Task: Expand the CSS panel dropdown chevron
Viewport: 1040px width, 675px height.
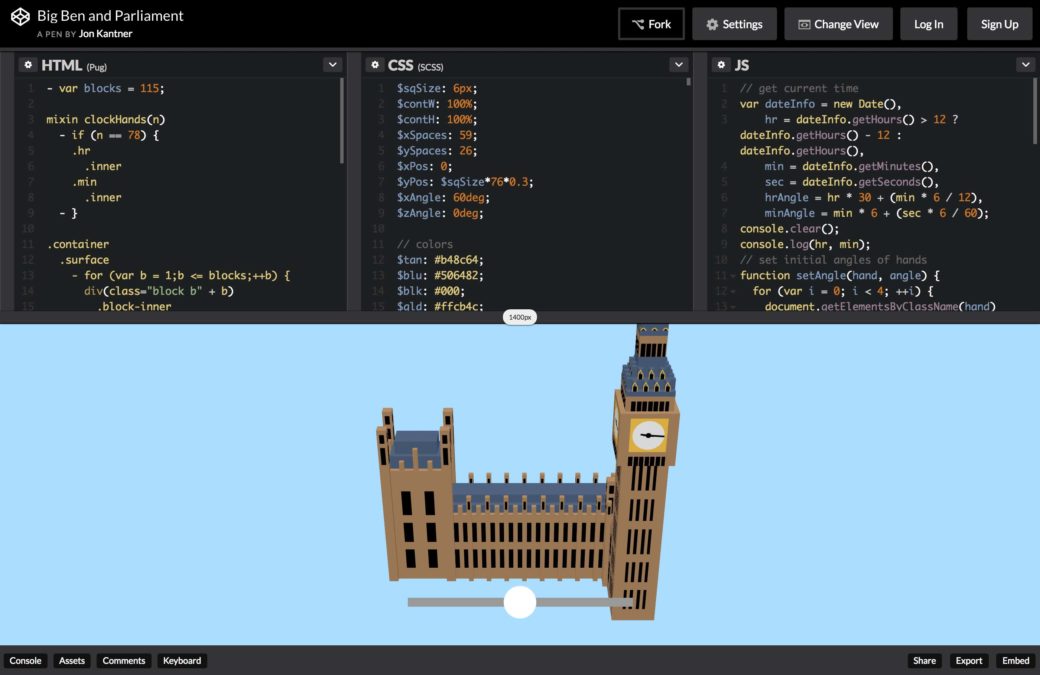Action: pos(678,64)
